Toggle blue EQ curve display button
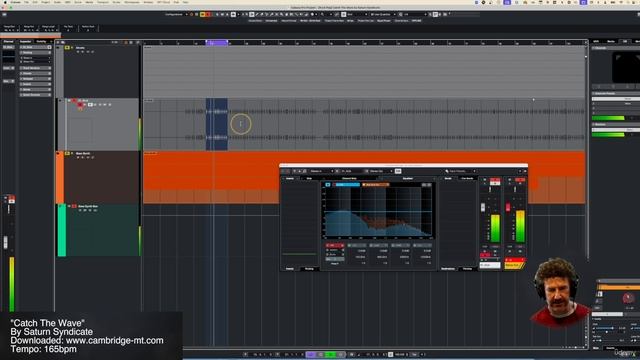640x360 pixels. click(x=328, y=185)
